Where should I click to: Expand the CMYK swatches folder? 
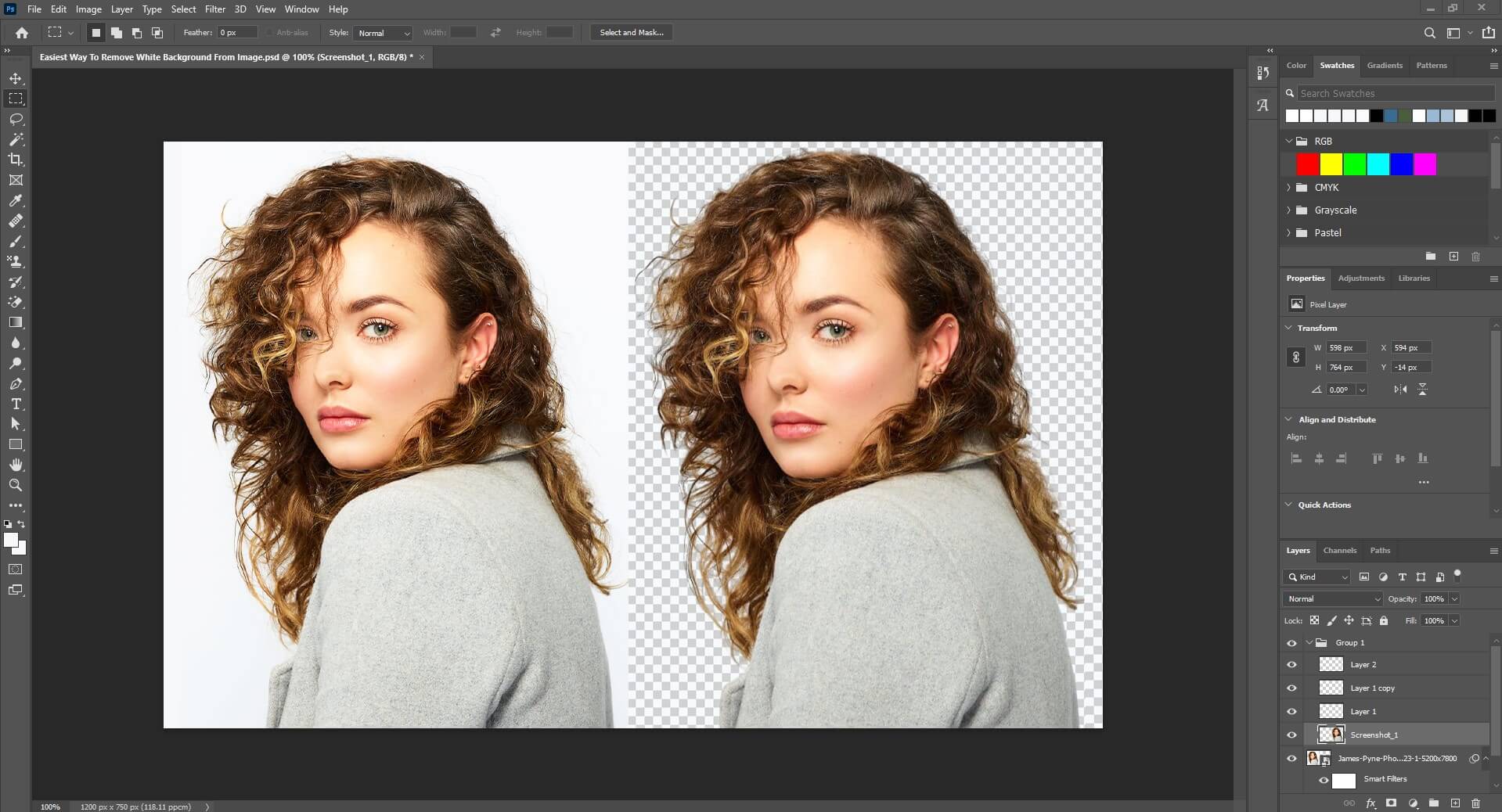[1289, 187]
